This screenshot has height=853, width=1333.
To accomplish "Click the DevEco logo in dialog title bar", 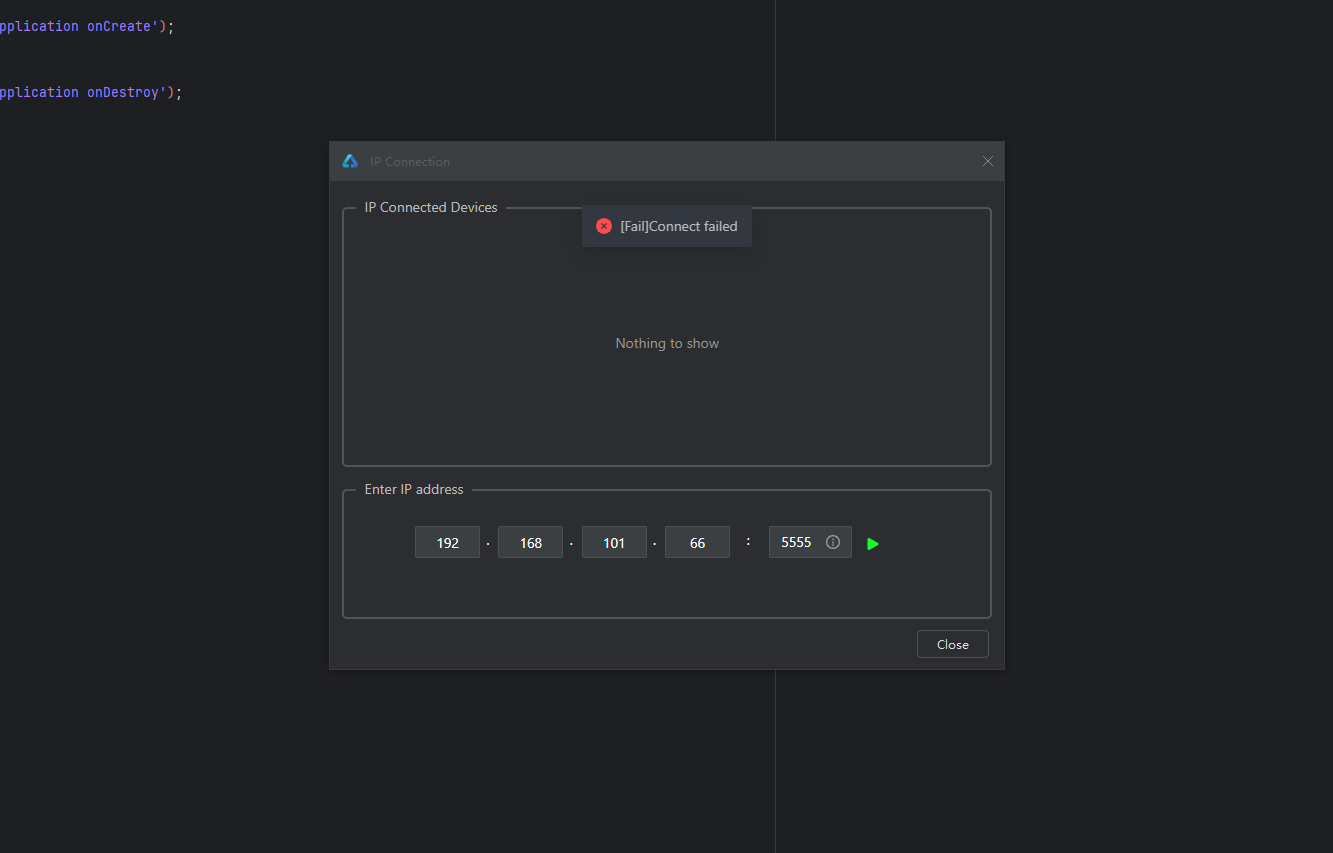I will (350, 161).
